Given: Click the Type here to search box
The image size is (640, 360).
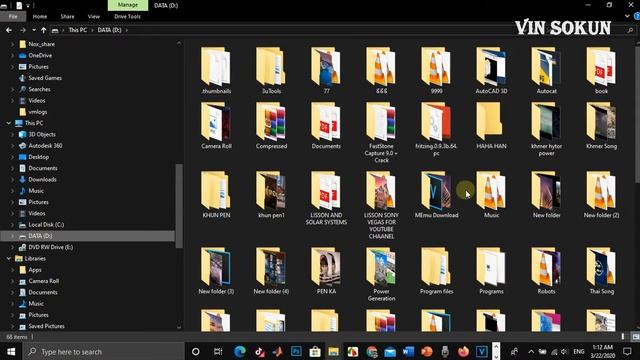Looking at the screenshot, I should click(x=104, y=351).
